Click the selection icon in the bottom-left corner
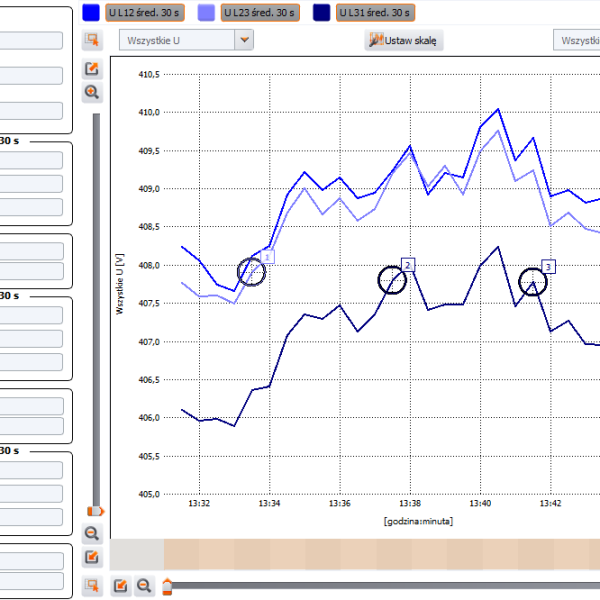 [x=92, y=585]
